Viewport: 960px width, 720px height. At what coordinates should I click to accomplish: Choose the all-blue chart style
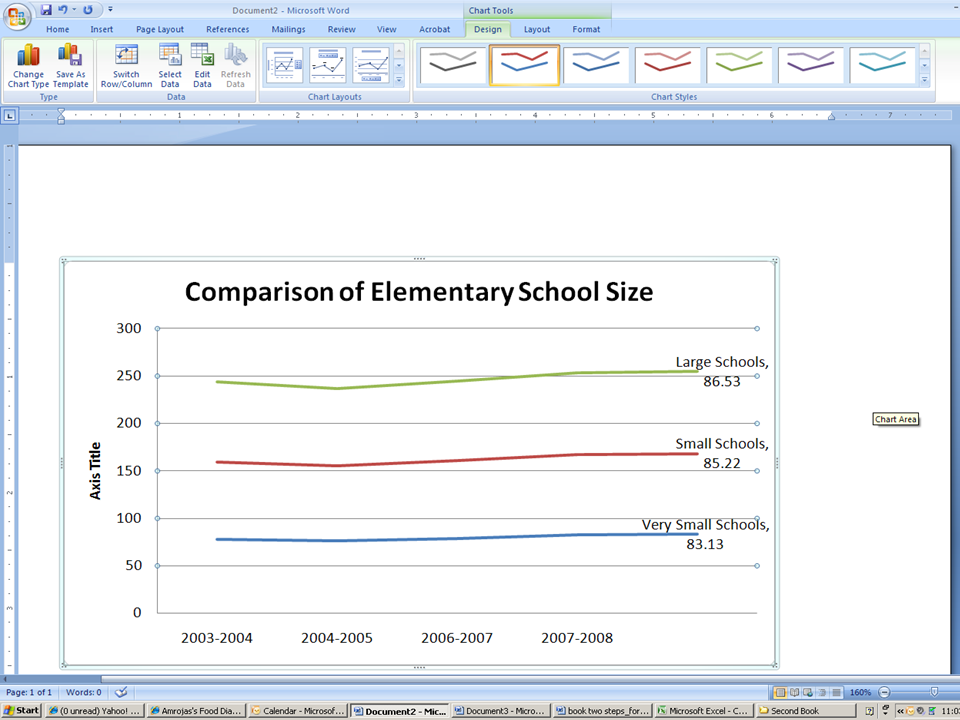596,65
